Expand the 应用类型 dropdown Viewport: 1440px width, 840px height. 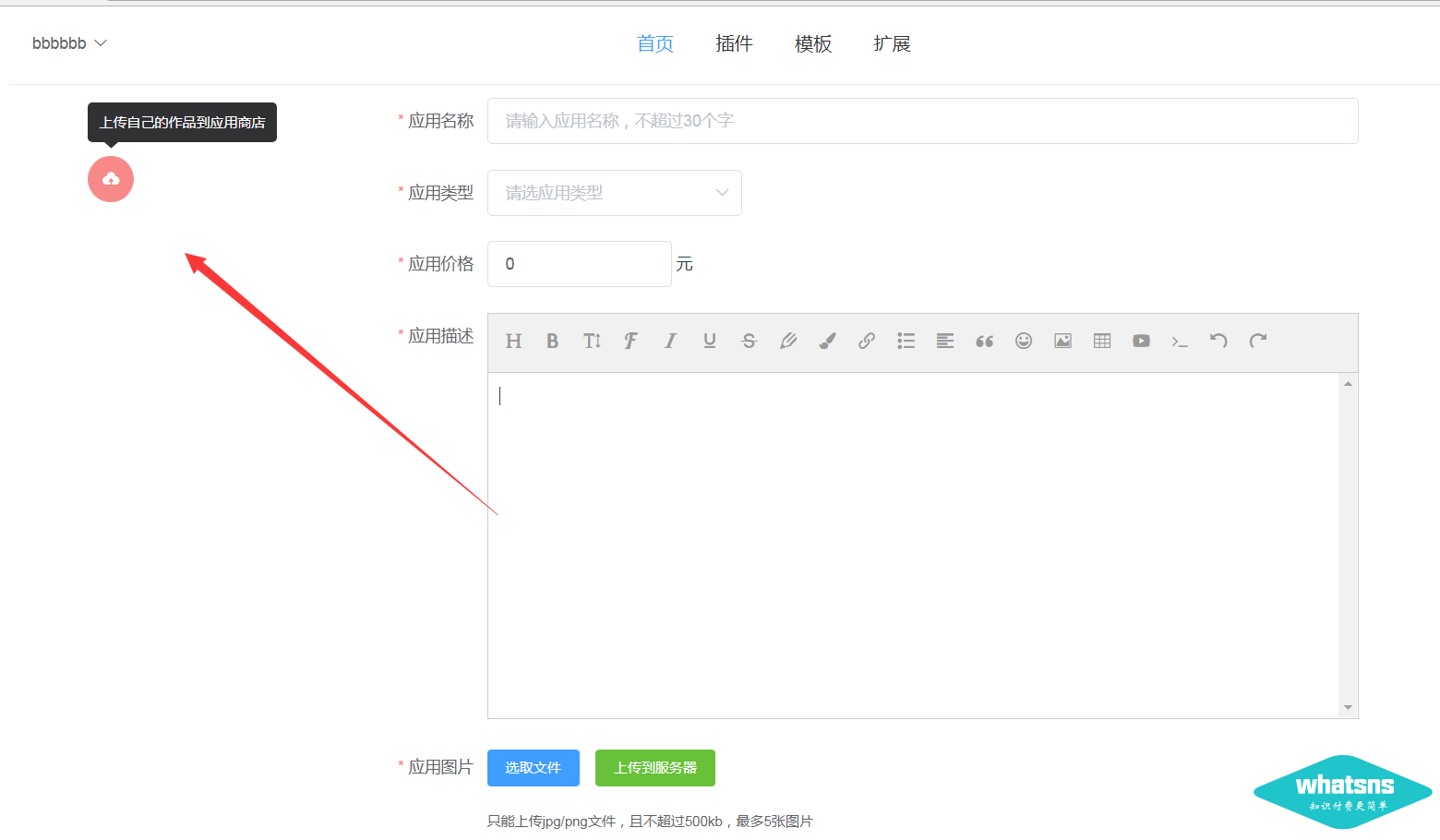point(614,193)
